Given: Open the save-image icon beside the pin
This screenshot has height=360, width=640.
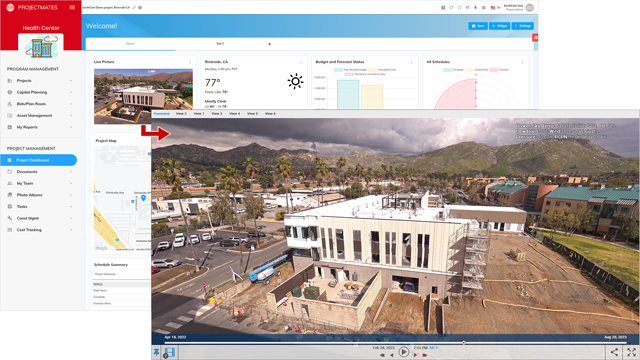Looking at the screenshot, I should pos(169,352).
